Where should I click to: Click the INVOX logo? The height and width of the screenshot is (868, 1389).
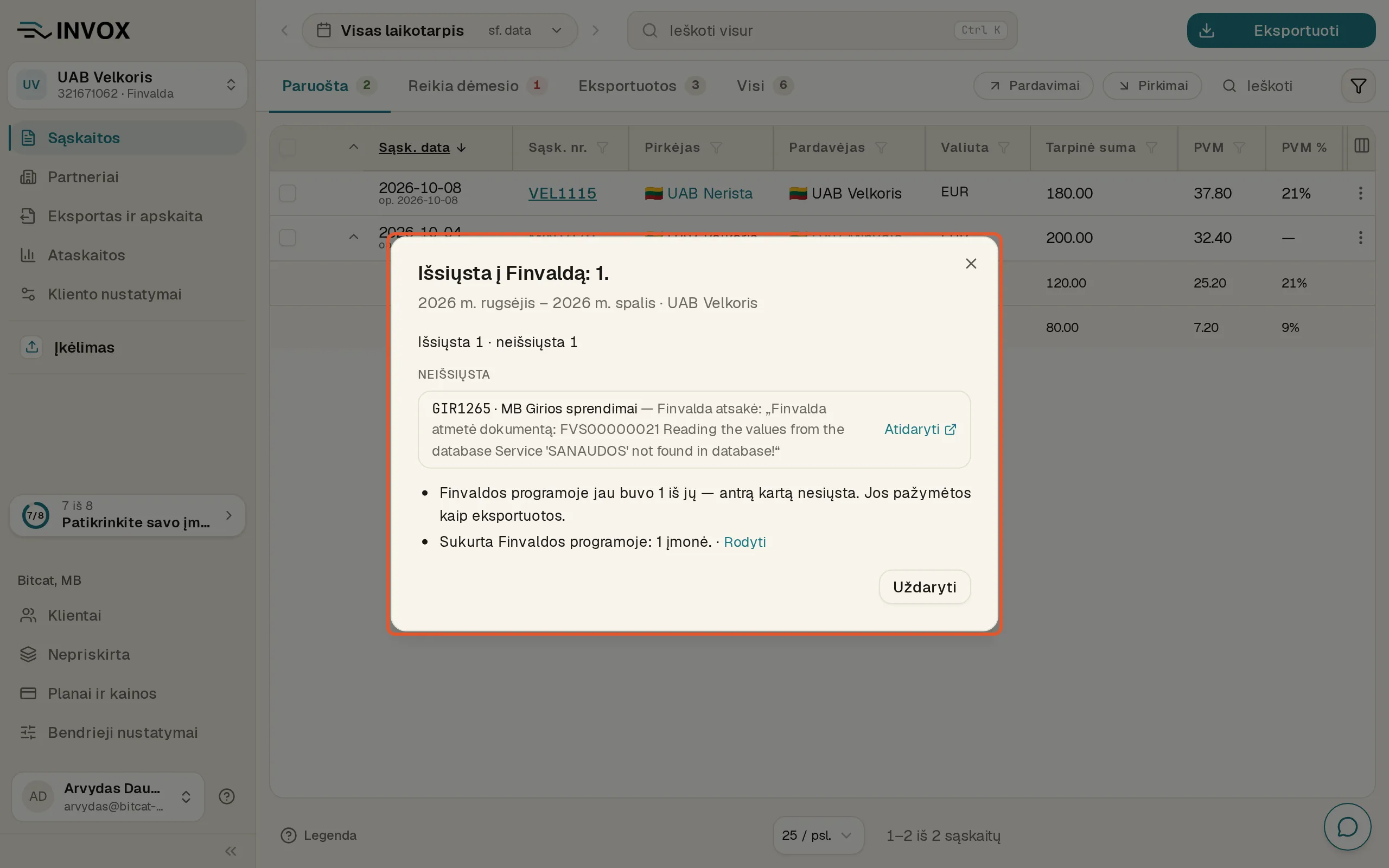(x=74, y=30)
